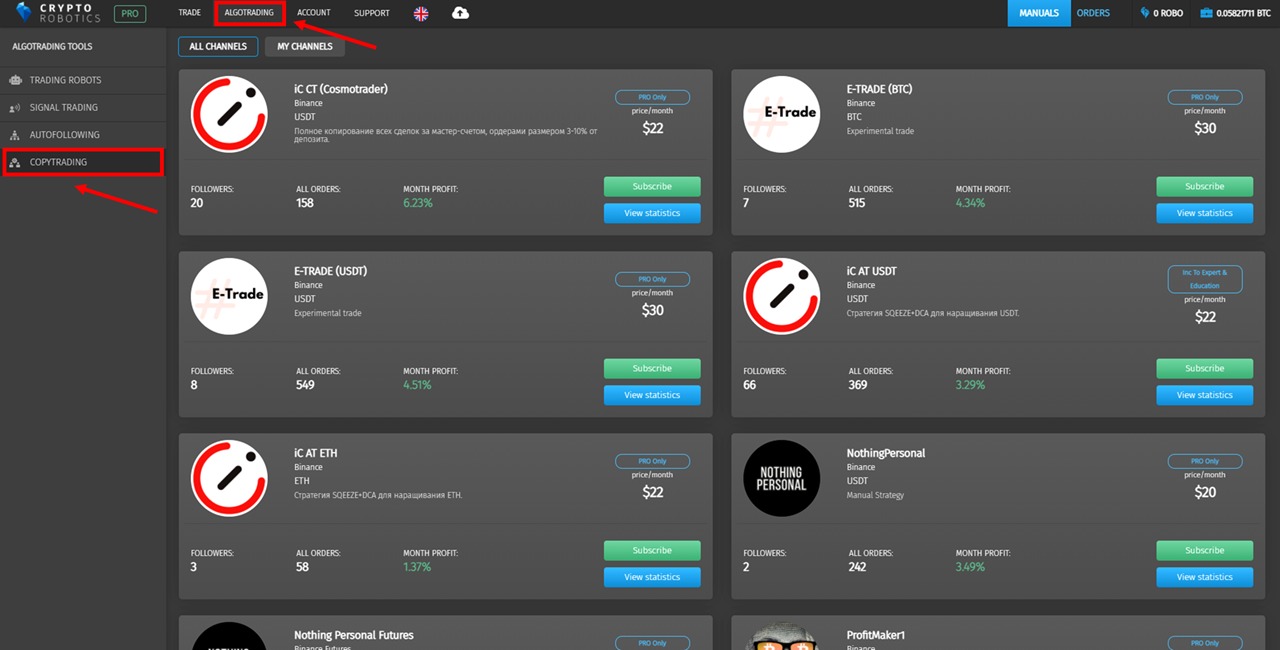This screenshot has height=650, width=1280.
Task: Subscribe to iC AT USDT channel
Action: tap(1205, 368)
